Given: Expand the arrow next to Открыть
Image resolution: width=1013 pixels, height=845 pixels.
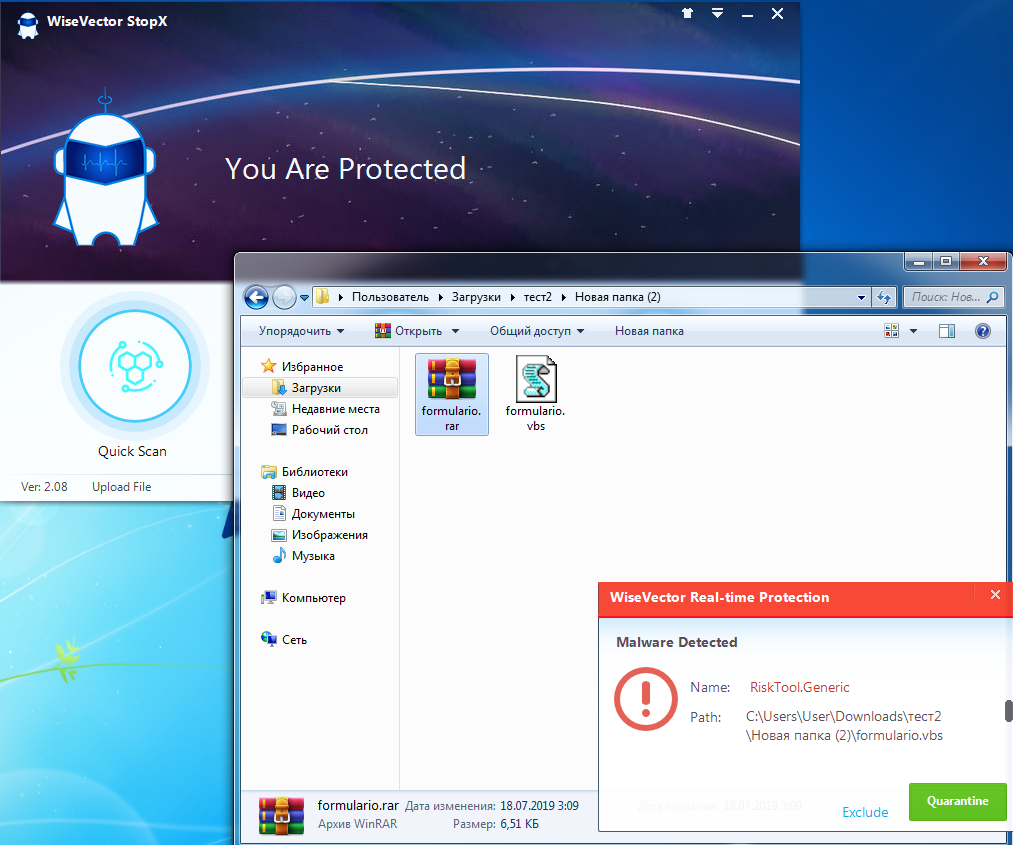Looking at the screenshot, I should pyautogui.click(x=455, y=331).
